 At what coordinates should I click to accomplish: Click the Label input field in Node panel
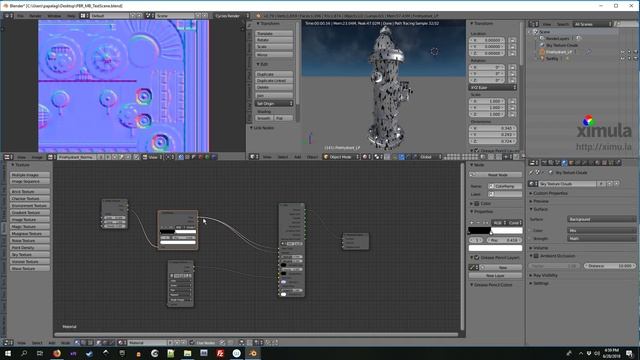pyautogui.click(x=505, y=194)
